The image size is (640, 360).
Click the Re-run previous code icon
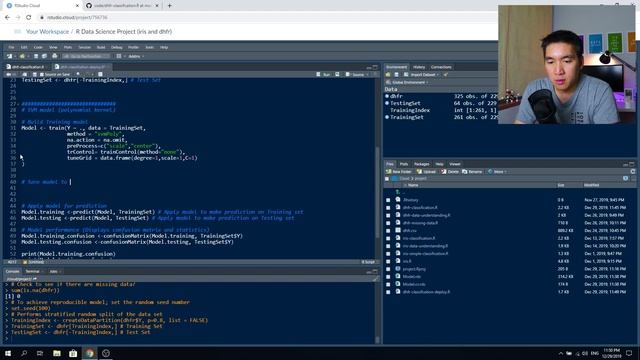point(337,75)
